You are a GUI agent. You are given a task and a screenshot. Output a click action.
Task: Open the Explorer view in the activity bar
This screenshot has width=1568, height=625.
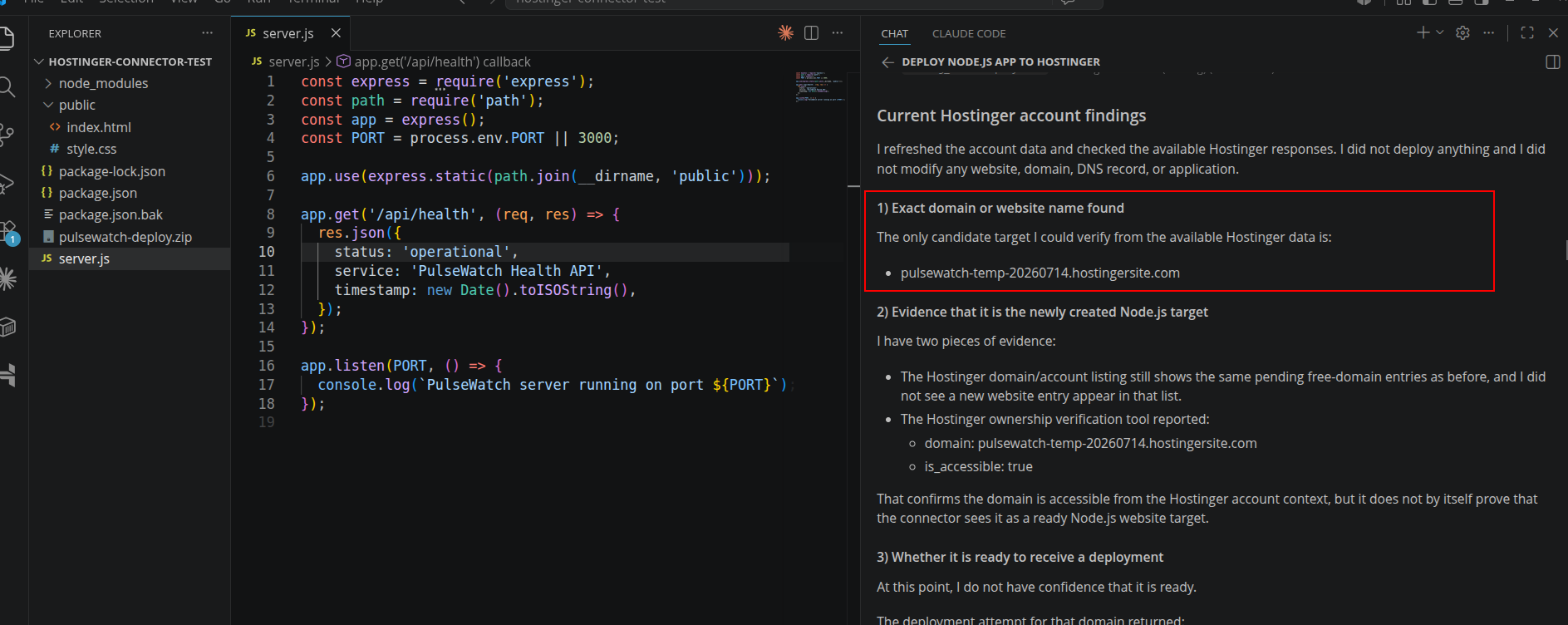tap(7, 38)
